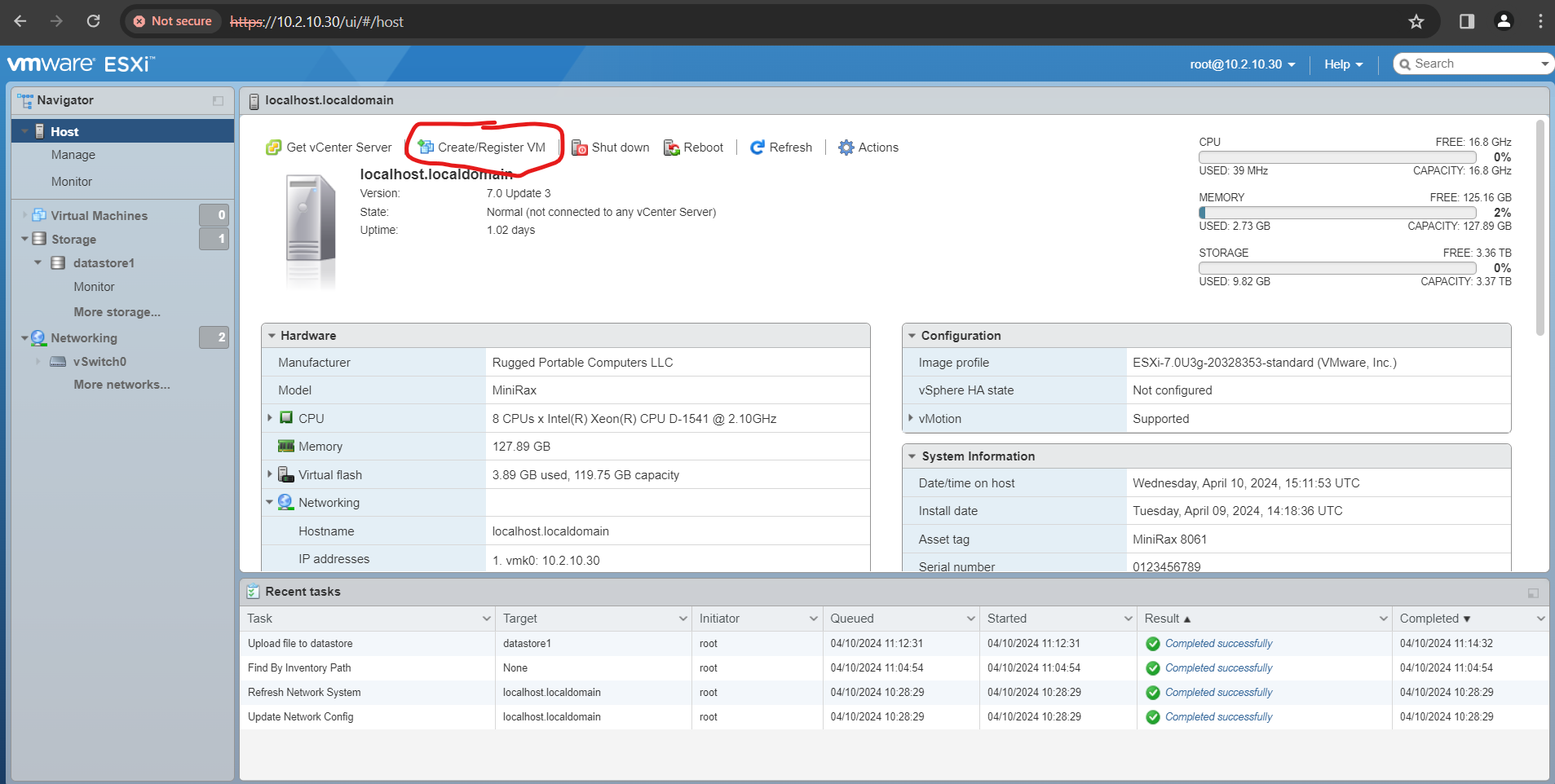
Task: Click the search magnifier icon
Action: tap(1405, 64)
